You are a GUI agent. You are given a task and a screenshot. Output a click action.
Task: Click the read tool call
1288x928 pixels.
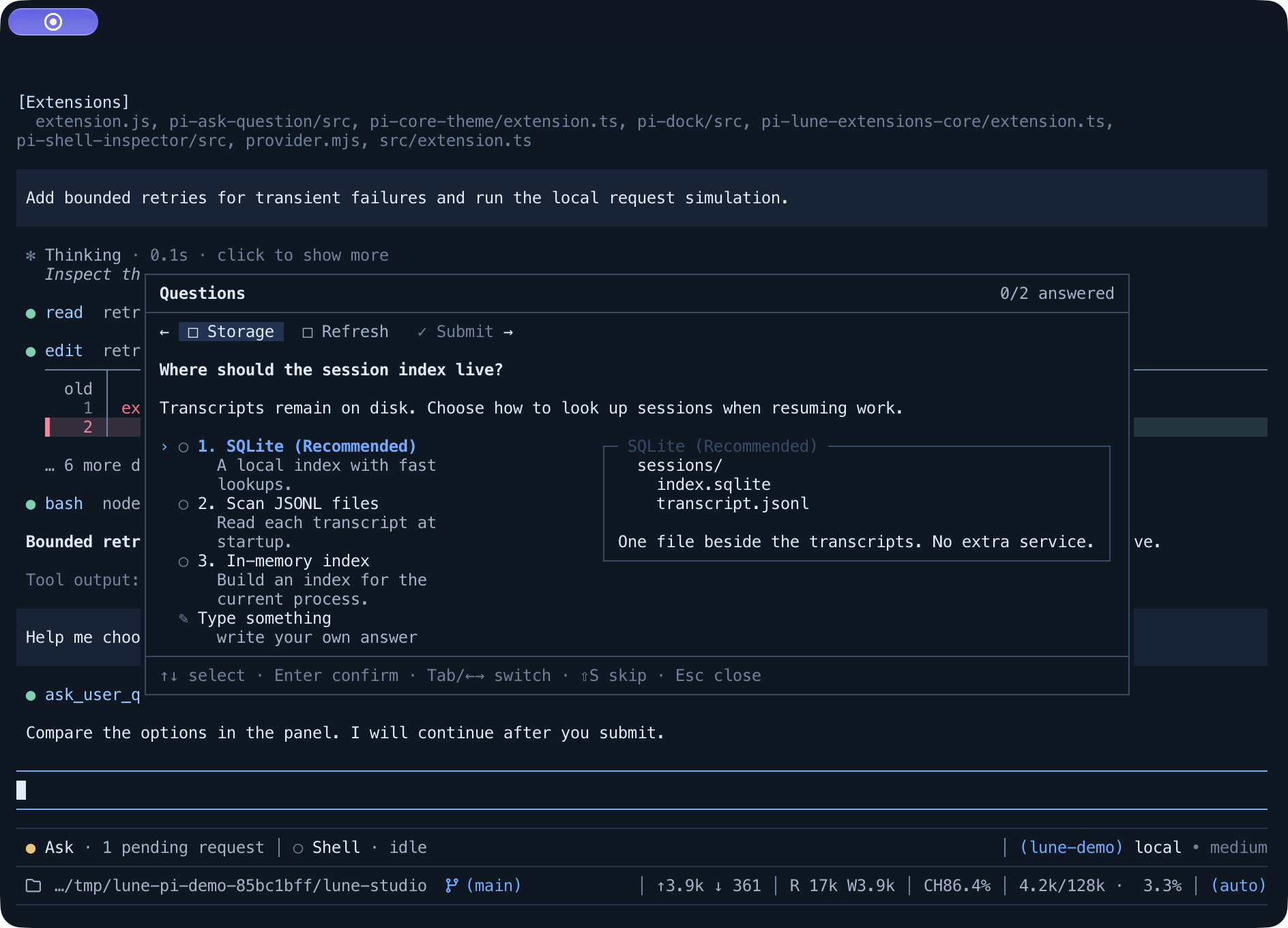coord(64,313)
